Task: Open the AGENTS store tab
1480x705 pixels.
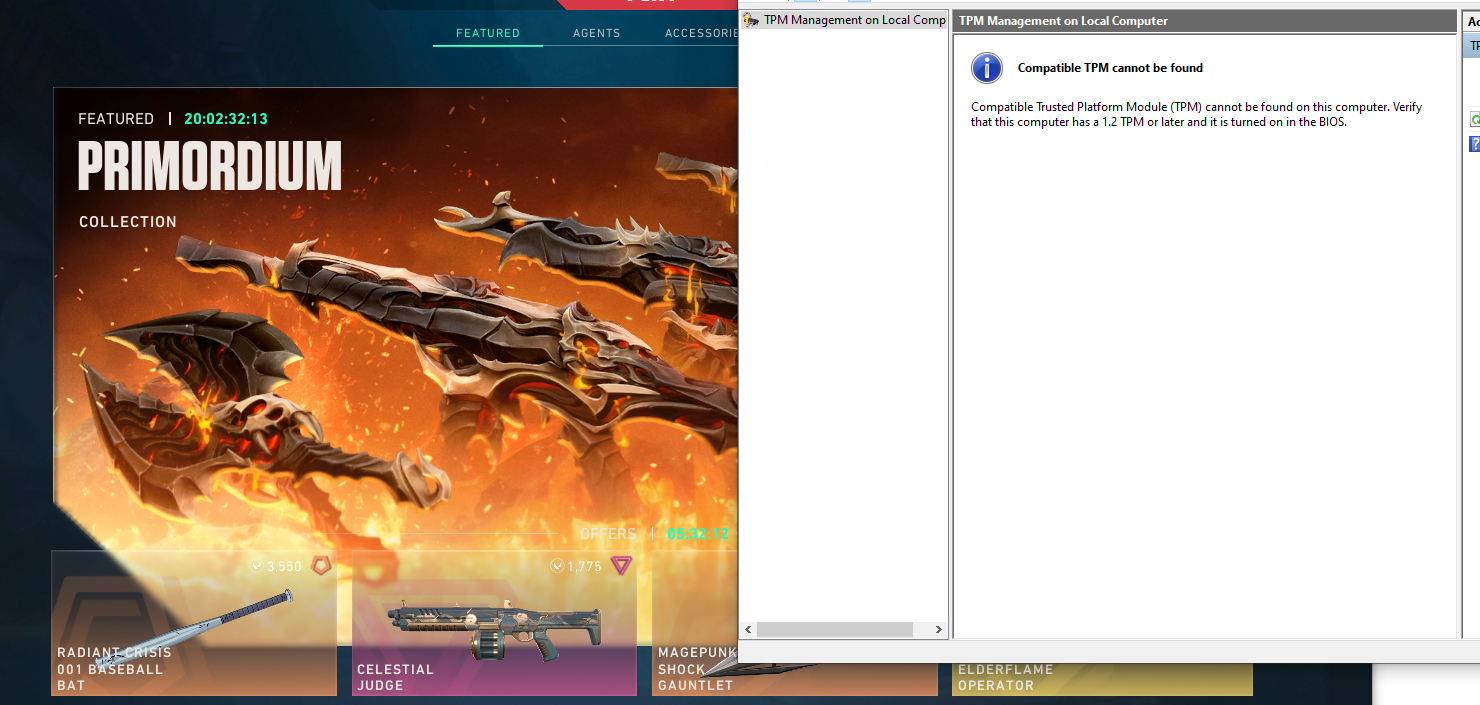Action: click(597, 33)
